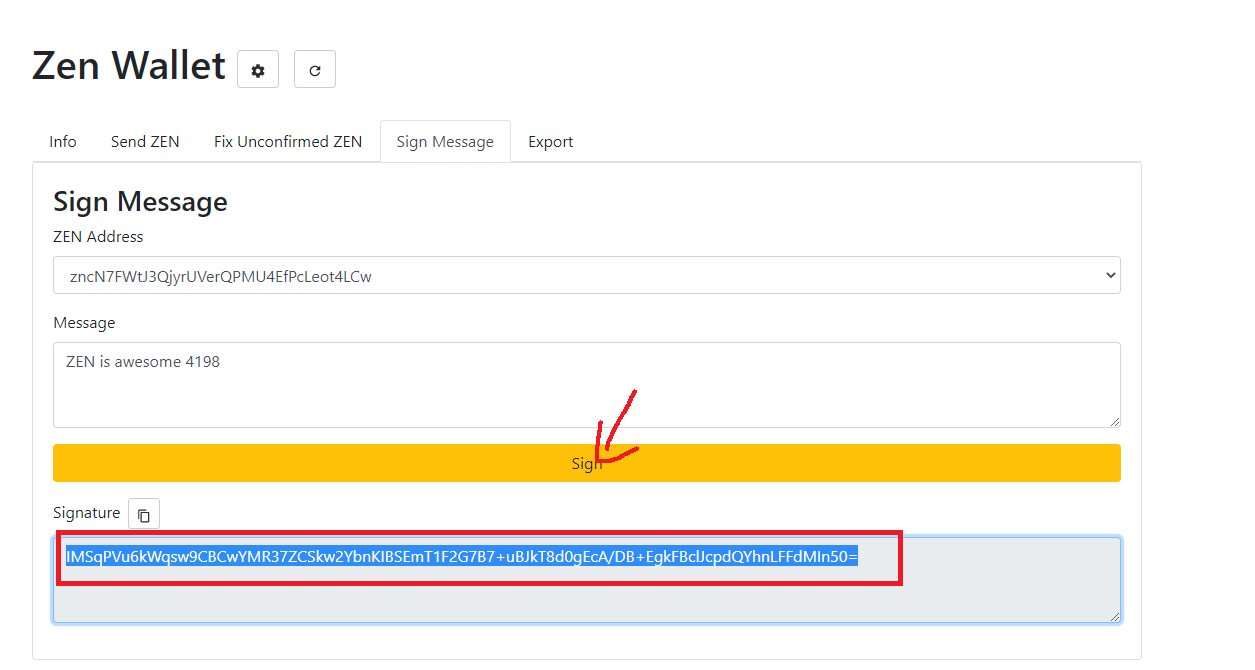This screenshot has width=1255, height=670.
Task: Click the Zen Wallet heading
Action: pyautogui.click(x=129, y=66)
